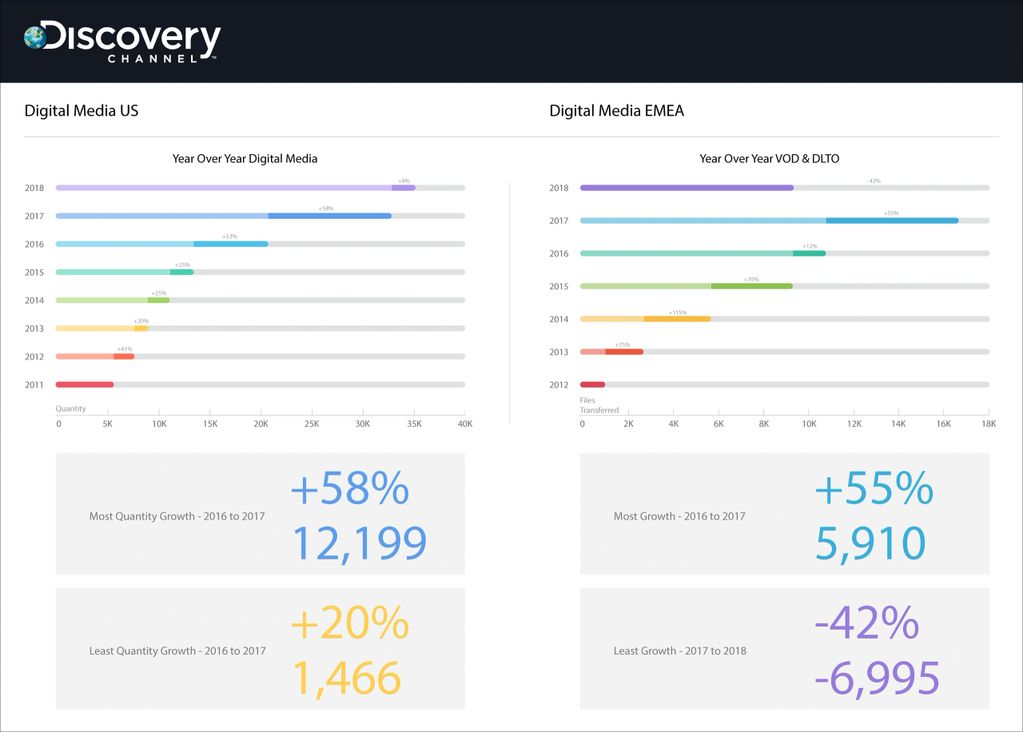Click the +12% label above EMEA 2016 bar

point(810,246)
